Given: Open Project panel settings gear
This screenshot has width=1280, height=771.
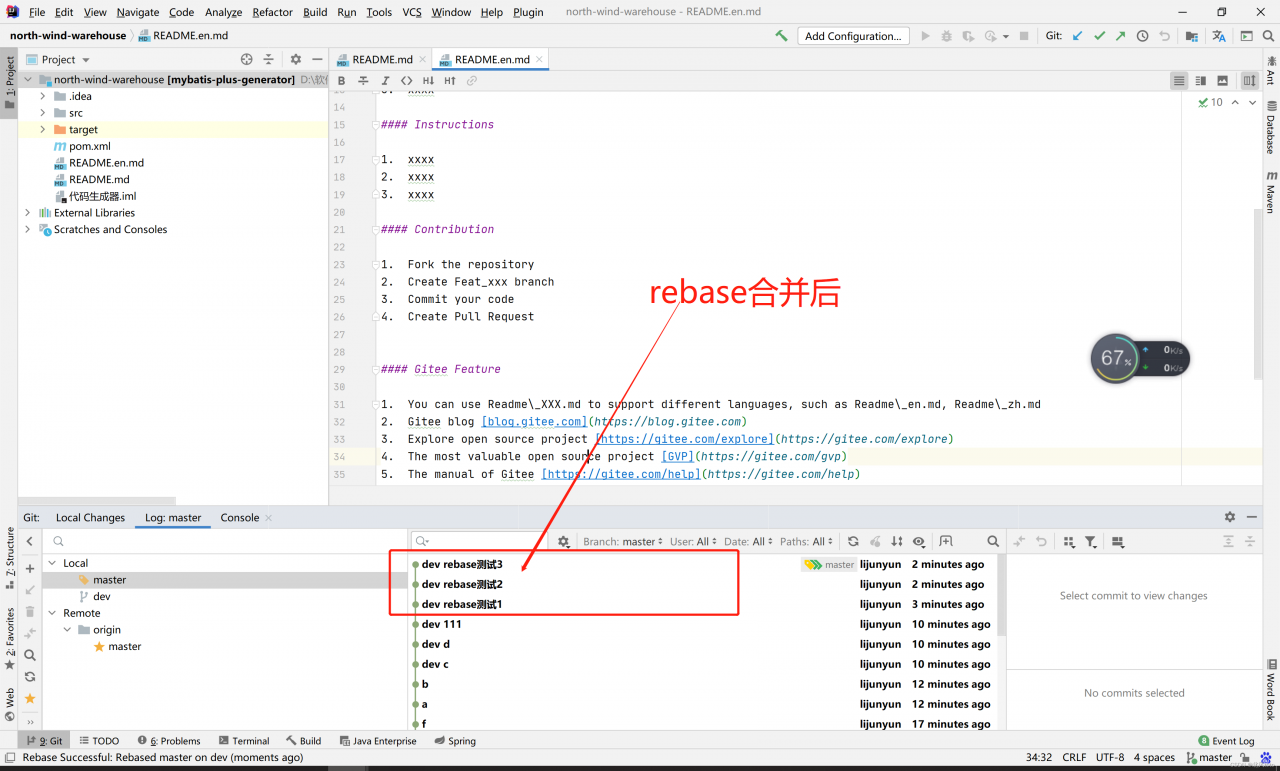Looking at the screenshot, I should point(295,60).
